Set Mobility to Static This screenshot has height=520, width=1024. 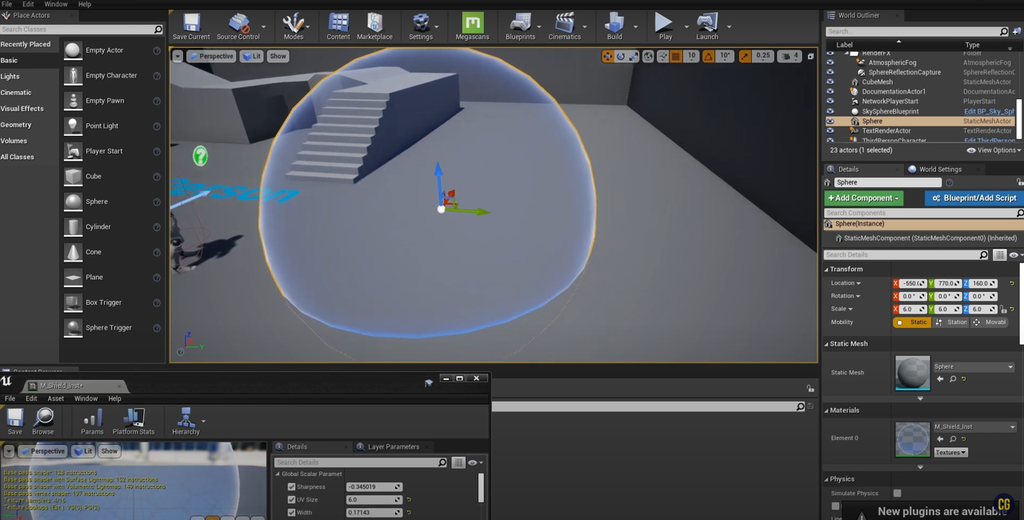click(x=912, y=322)
